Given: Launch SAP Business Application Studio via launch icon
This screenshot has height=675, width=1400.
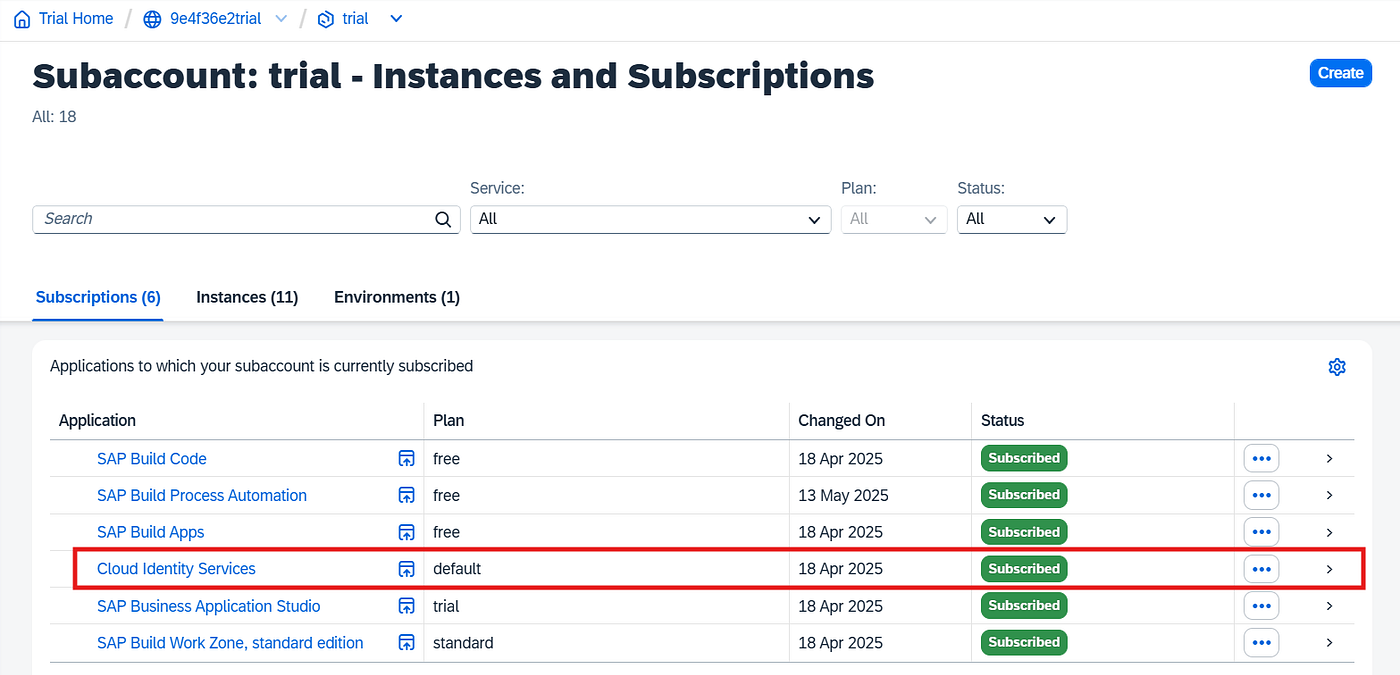Looking at the screenshot, I should [406, 606].
